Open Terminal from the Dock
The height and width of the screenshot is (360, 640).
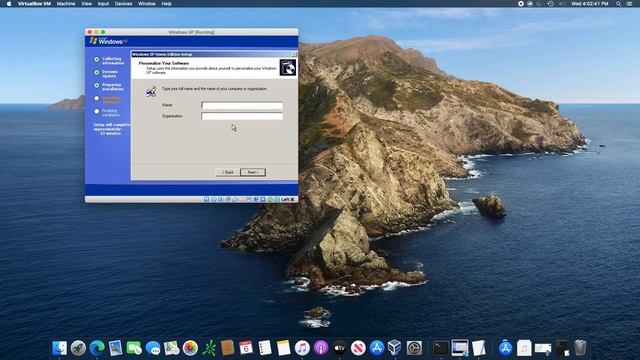pyautogui.click(x=441, y=348)
